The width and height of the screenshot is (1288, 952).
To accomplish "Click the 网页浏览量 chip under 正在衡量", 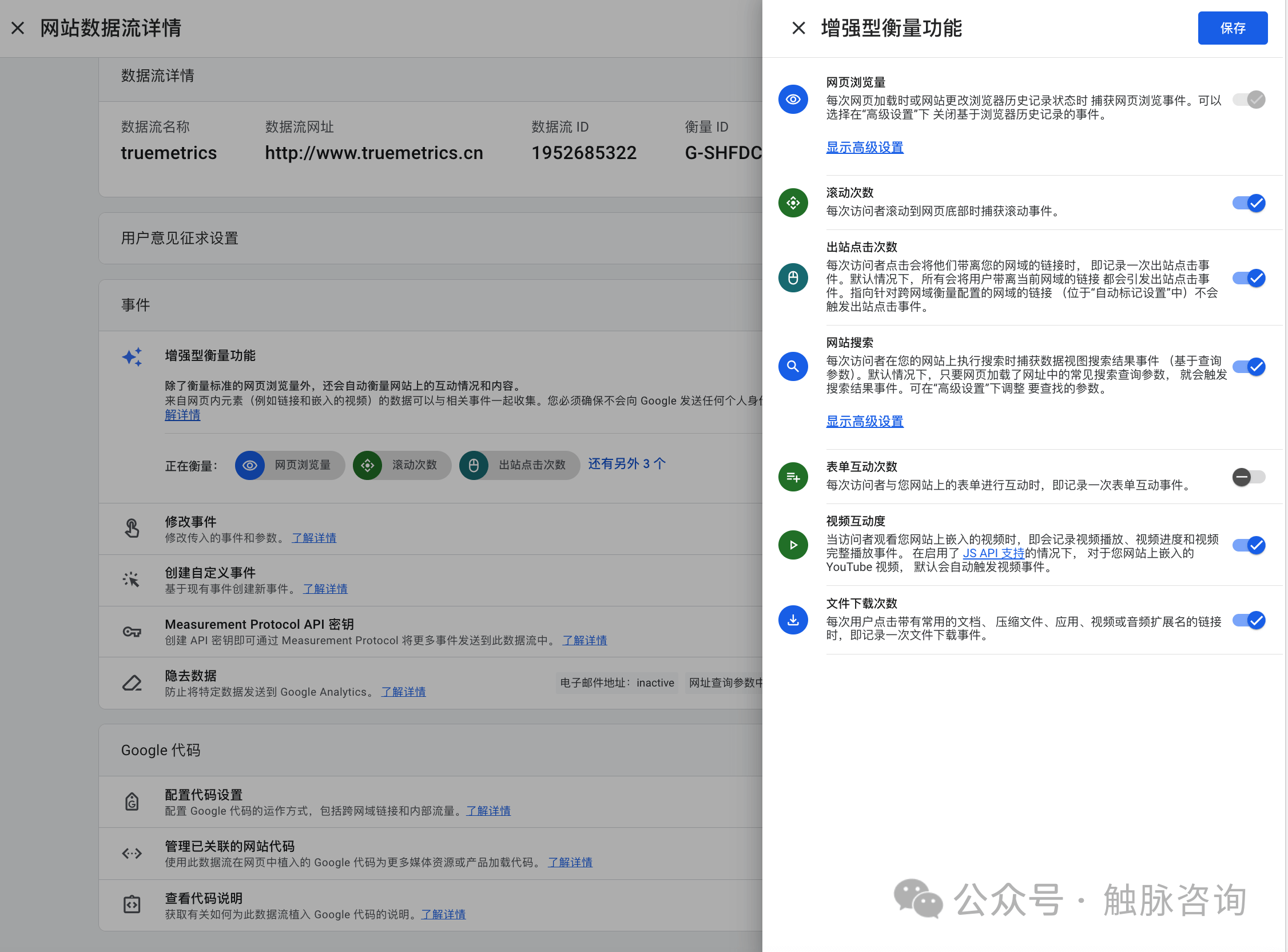I will click(290, 465).
